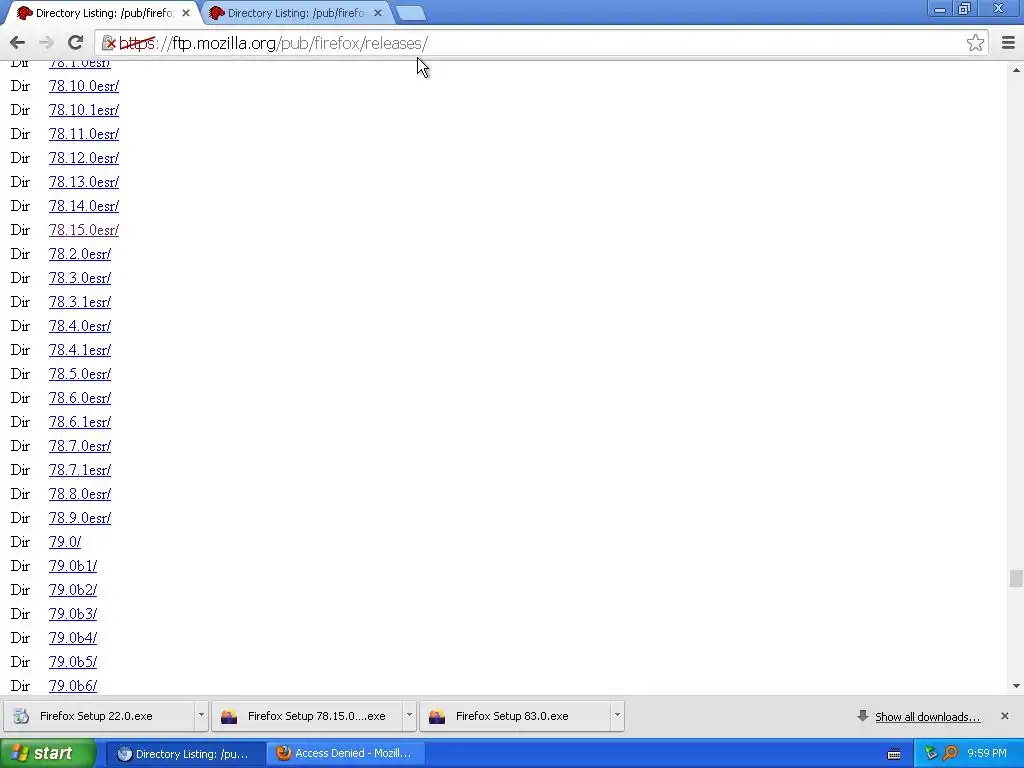The height and width of the screenshot is (768, 1024).
Task: Open Firefox Setup 22.0.exe download
Action: (x=98, y=716)
